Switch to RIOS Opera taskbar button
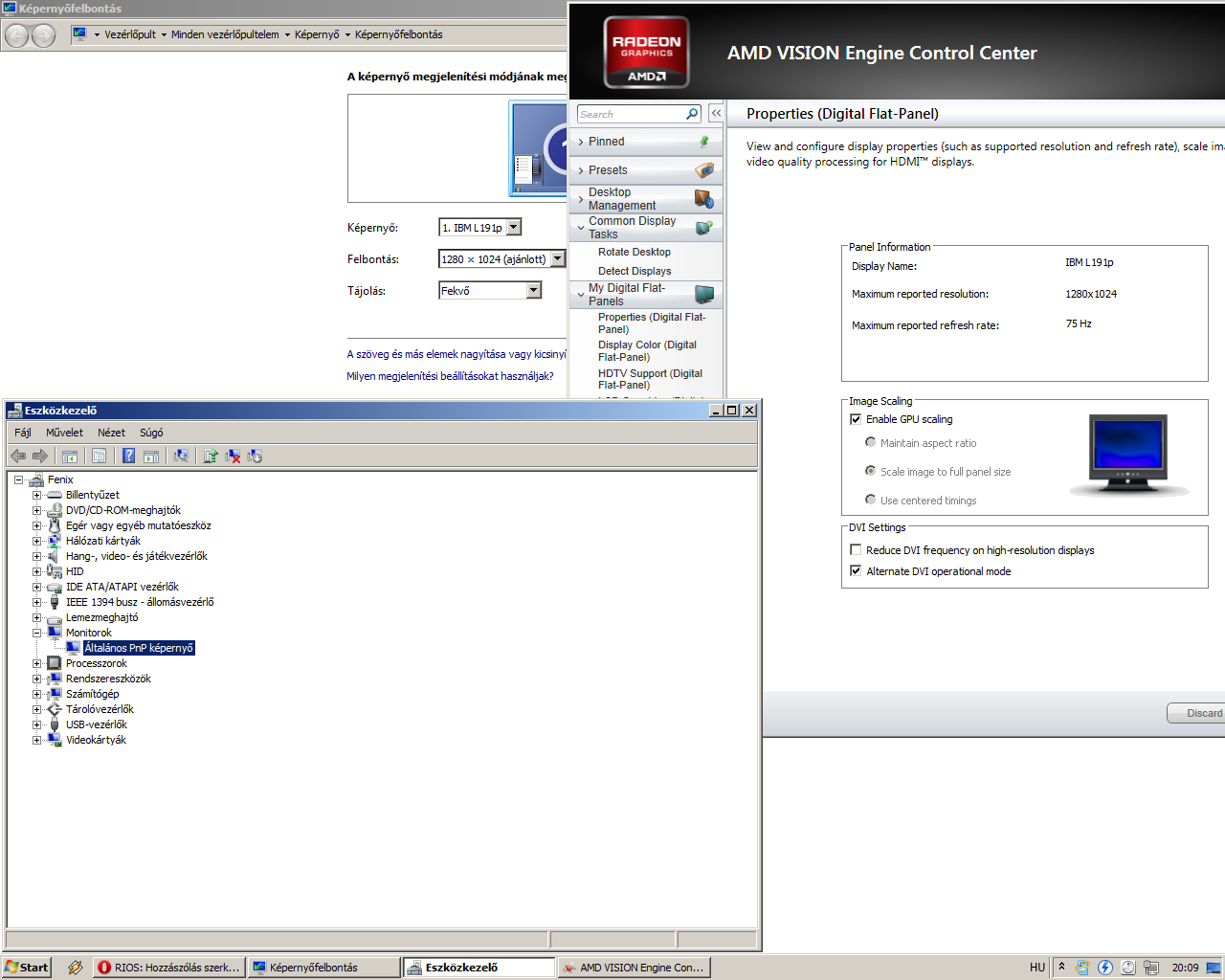1225x980 pixels. click(169, 968)
